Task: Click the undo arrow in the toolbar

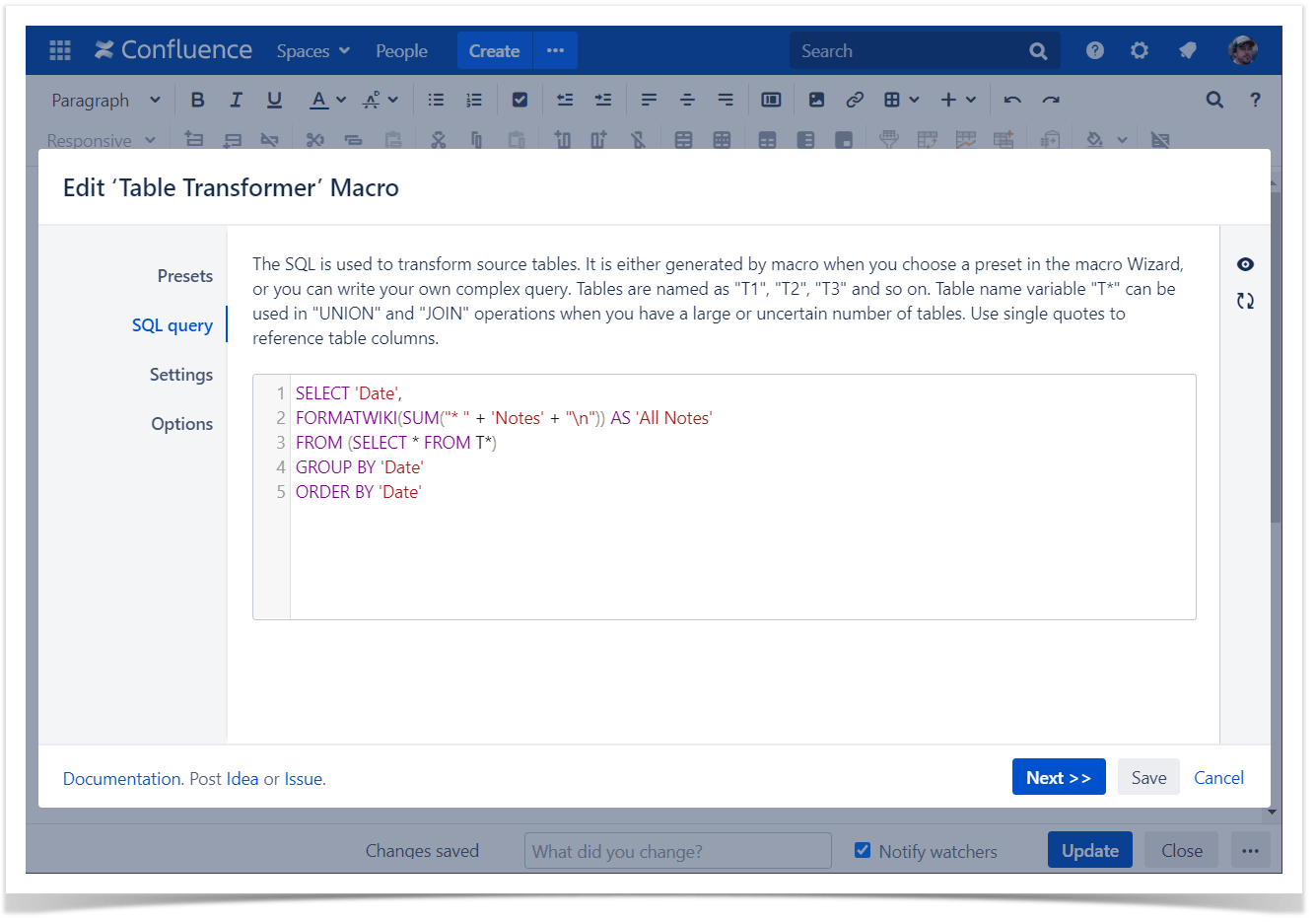Action: 1012,100
